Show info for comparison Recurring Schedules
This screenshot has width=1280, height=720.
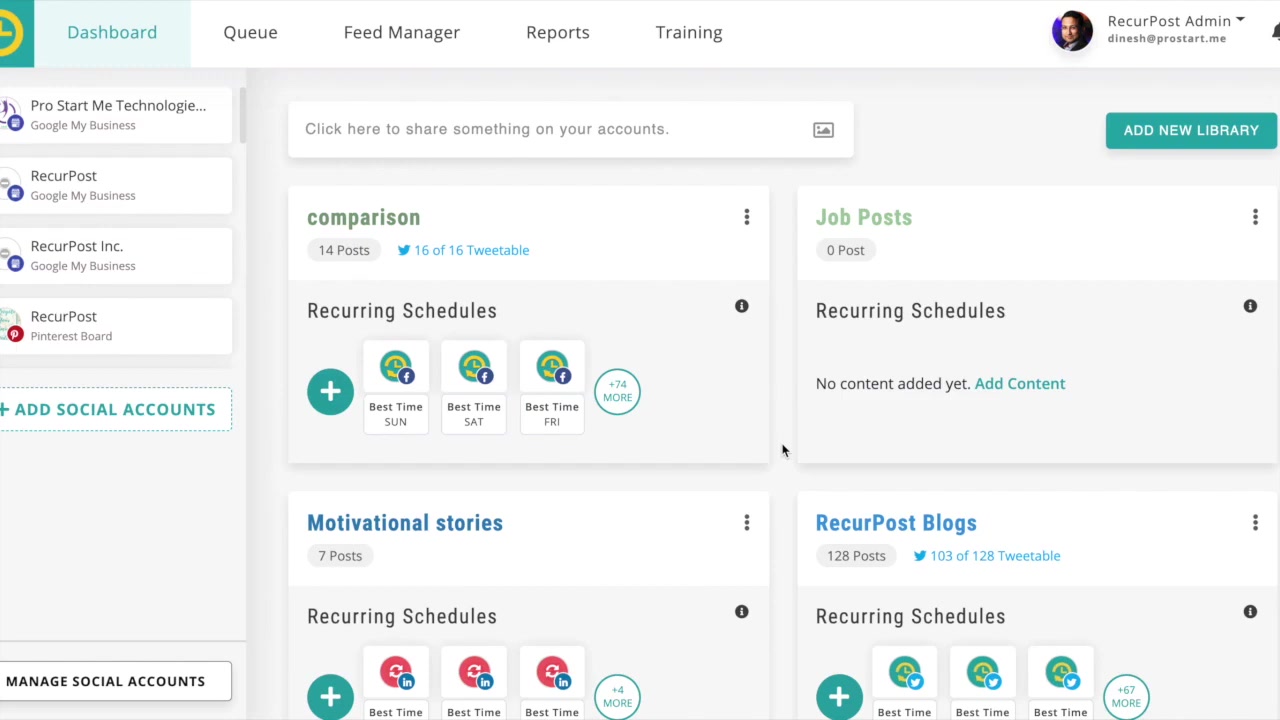click(x=742, y=306)
